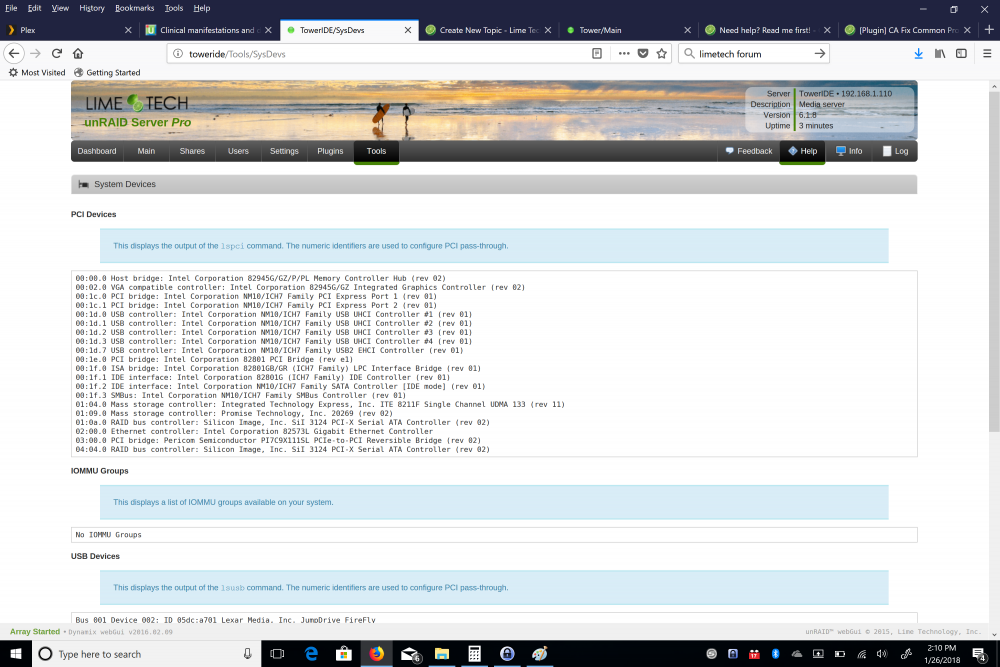Screen dimensions: 1000x667
Task: Open Windows Start menu
Action: point(15,654)
